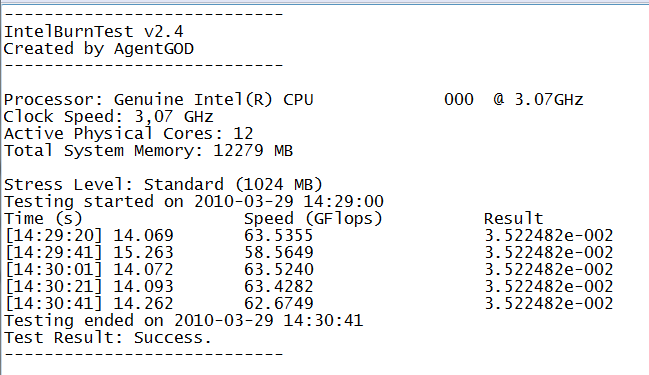This screenshot has width=649, height=375.
Task: Click the Clock Speed 3,07 GHz line
Action: click(x=108, y=117)
